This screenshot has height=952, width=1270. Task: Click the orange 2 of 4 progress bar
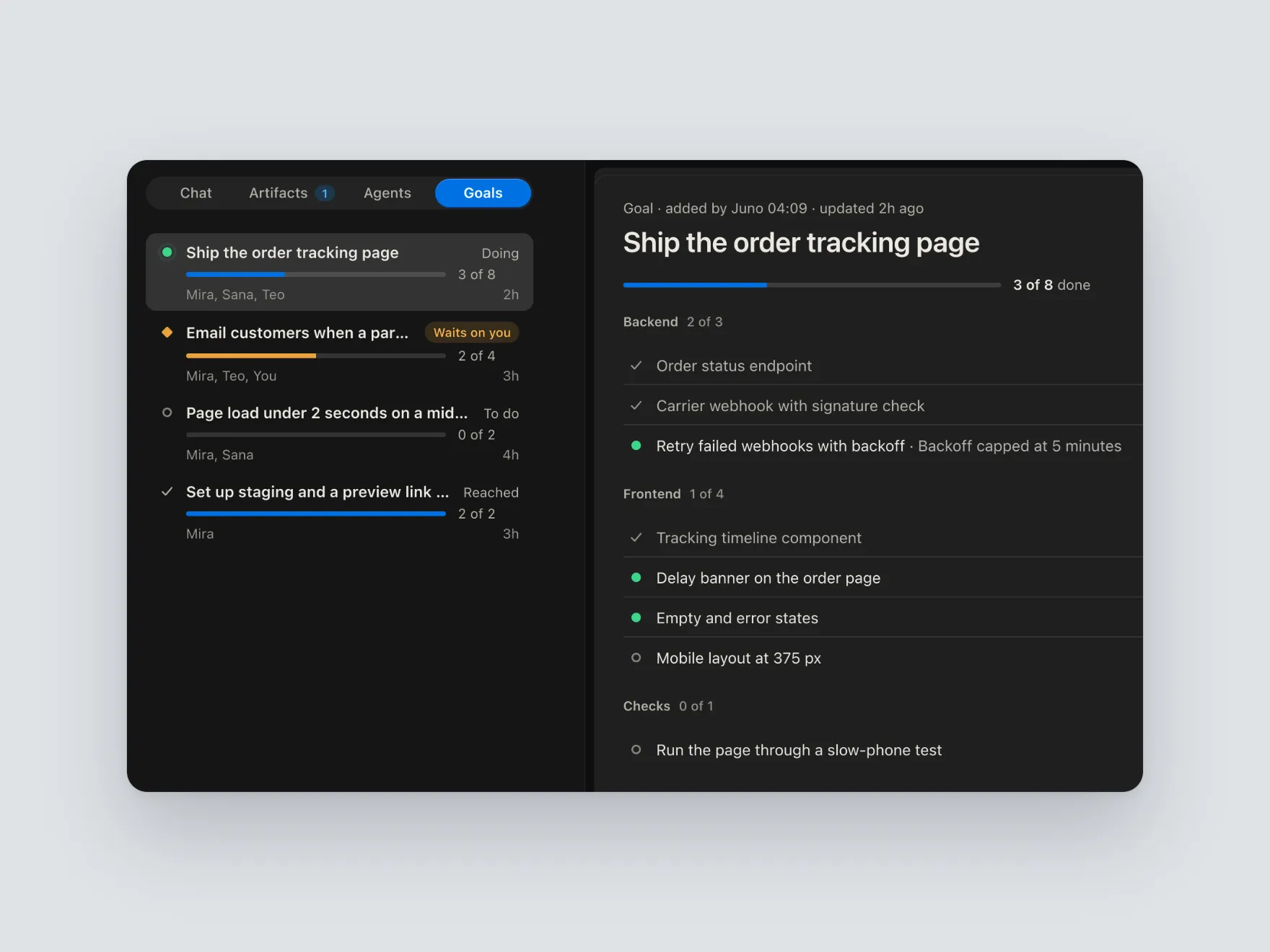(315, 356)
